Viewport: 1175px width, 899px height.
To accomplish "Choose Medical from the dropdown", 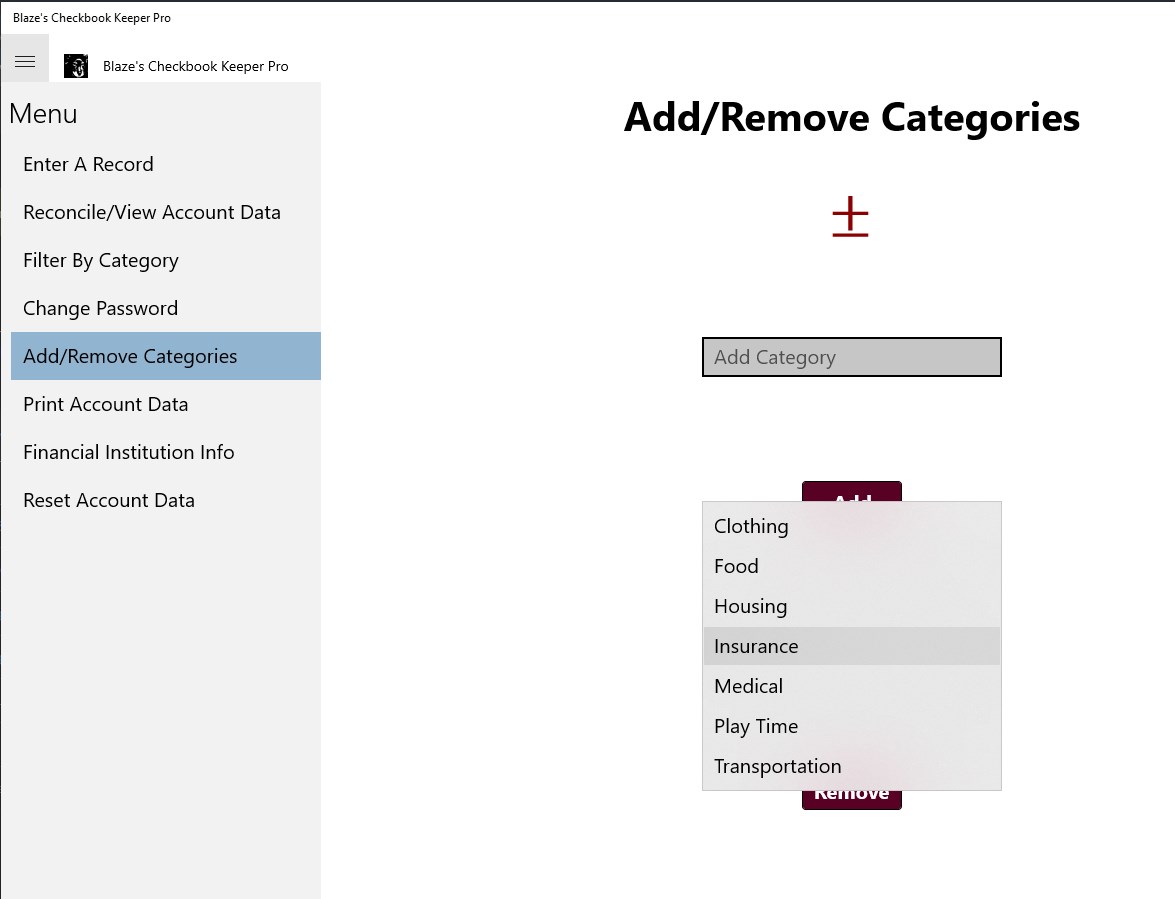I will point(851,686).
